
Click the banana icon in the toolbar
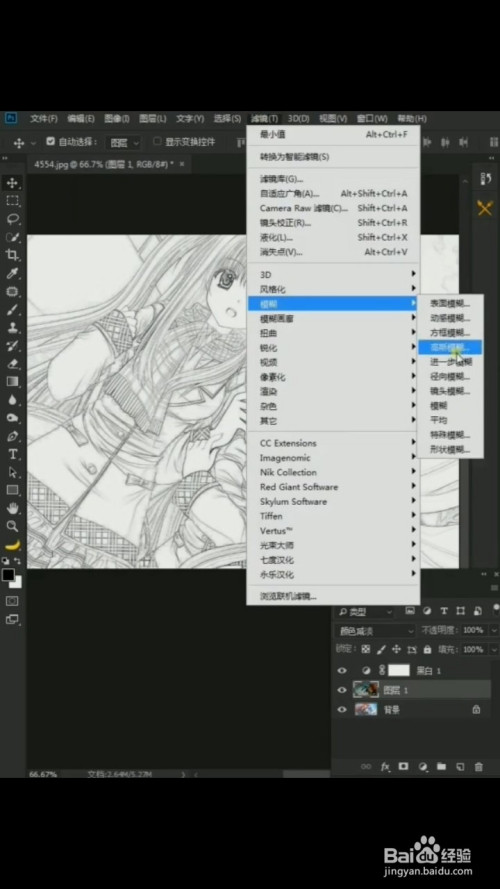pos(12,545)
